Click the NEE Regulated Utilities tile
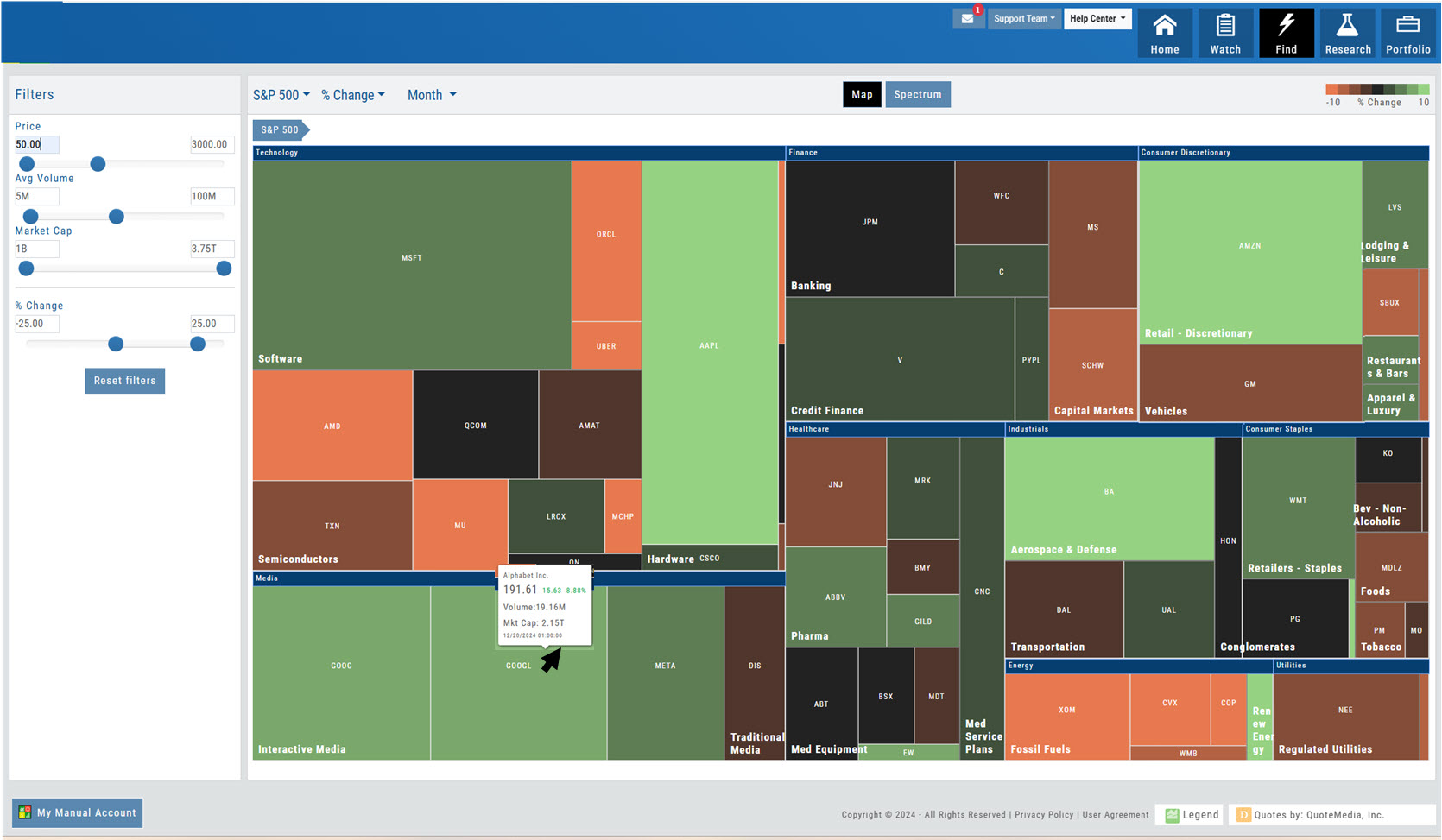Screen dimensions: 1442x840 [1345, 717]
